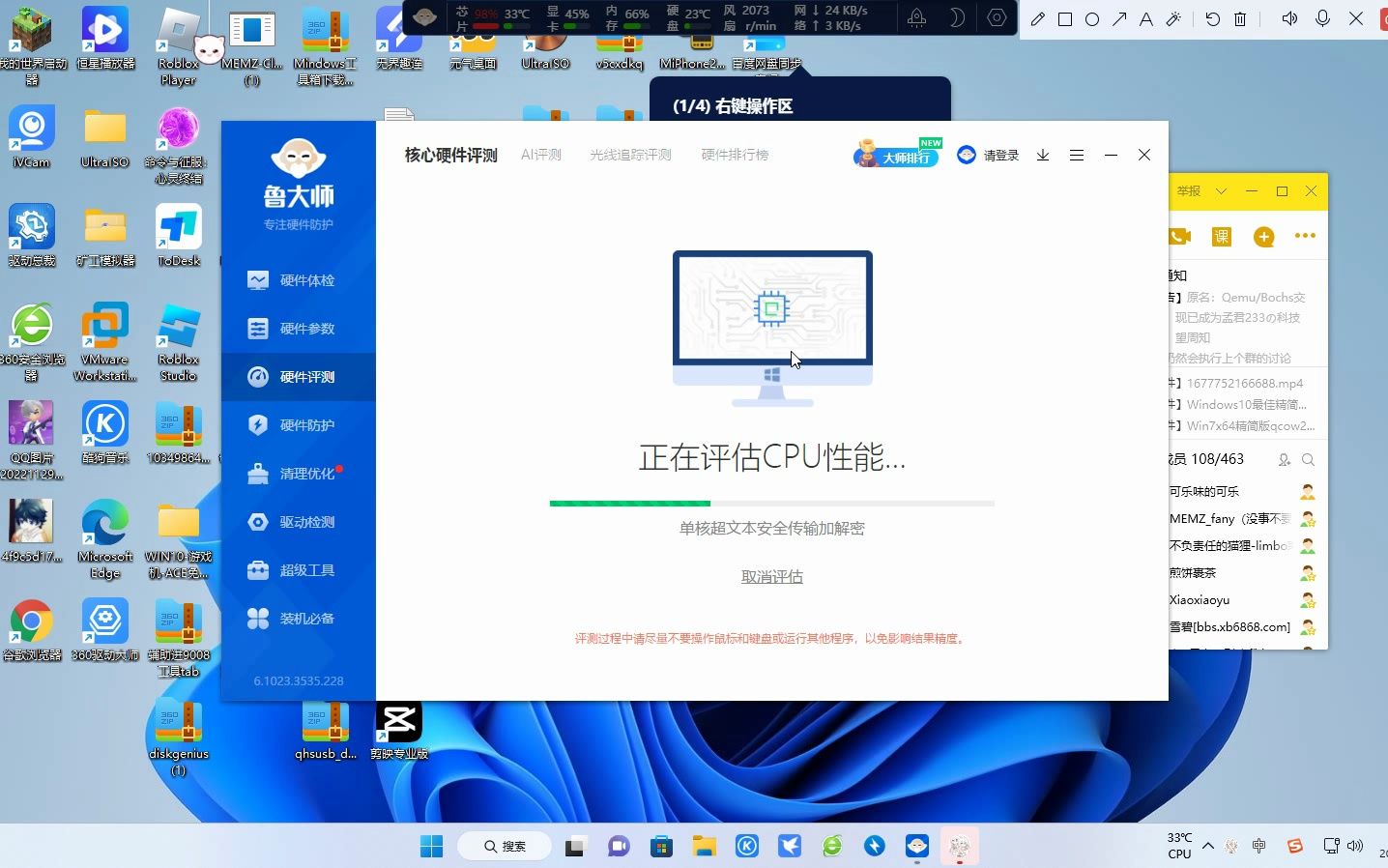Open 超级工具 sidebar entry
Screen dimensions: 1388x868
coord(298,570)
